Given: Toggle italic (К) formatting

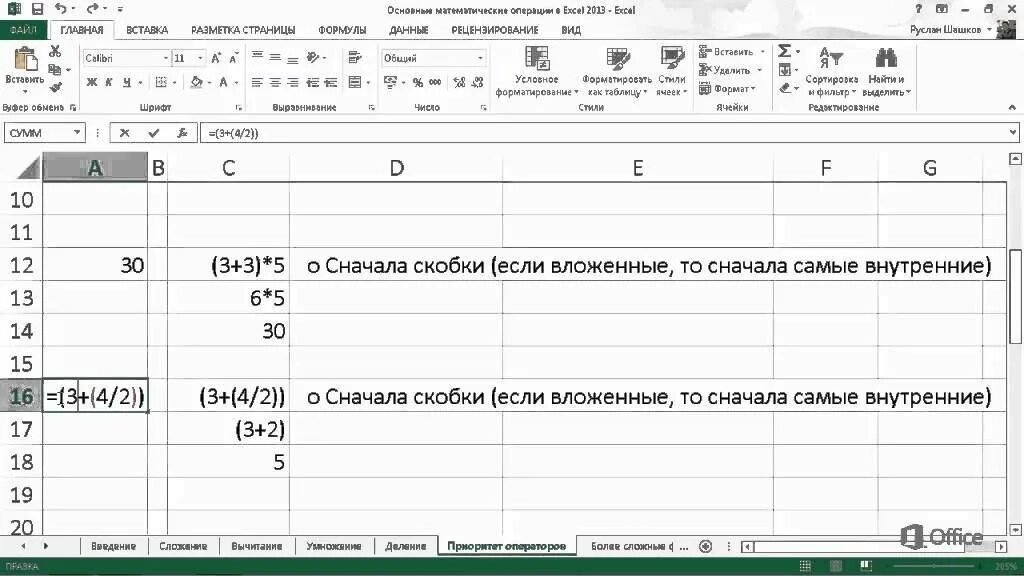Looking at the screenshot, I should tap(109, 82).
